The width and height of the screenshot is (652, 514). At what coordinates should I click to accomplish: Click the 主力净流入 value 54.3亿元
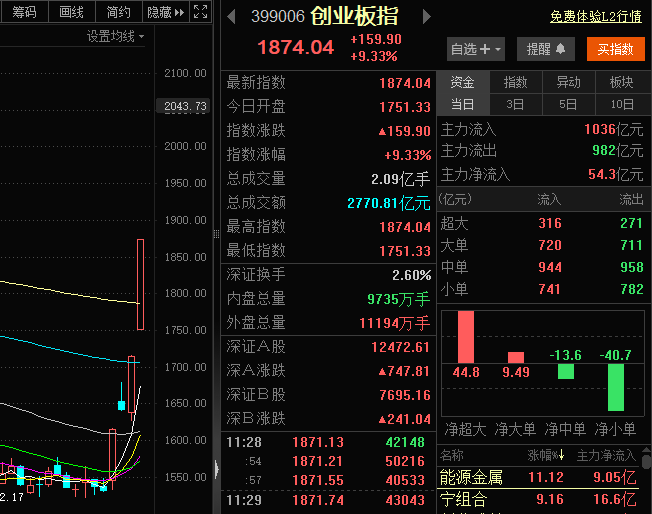(616, 174)
